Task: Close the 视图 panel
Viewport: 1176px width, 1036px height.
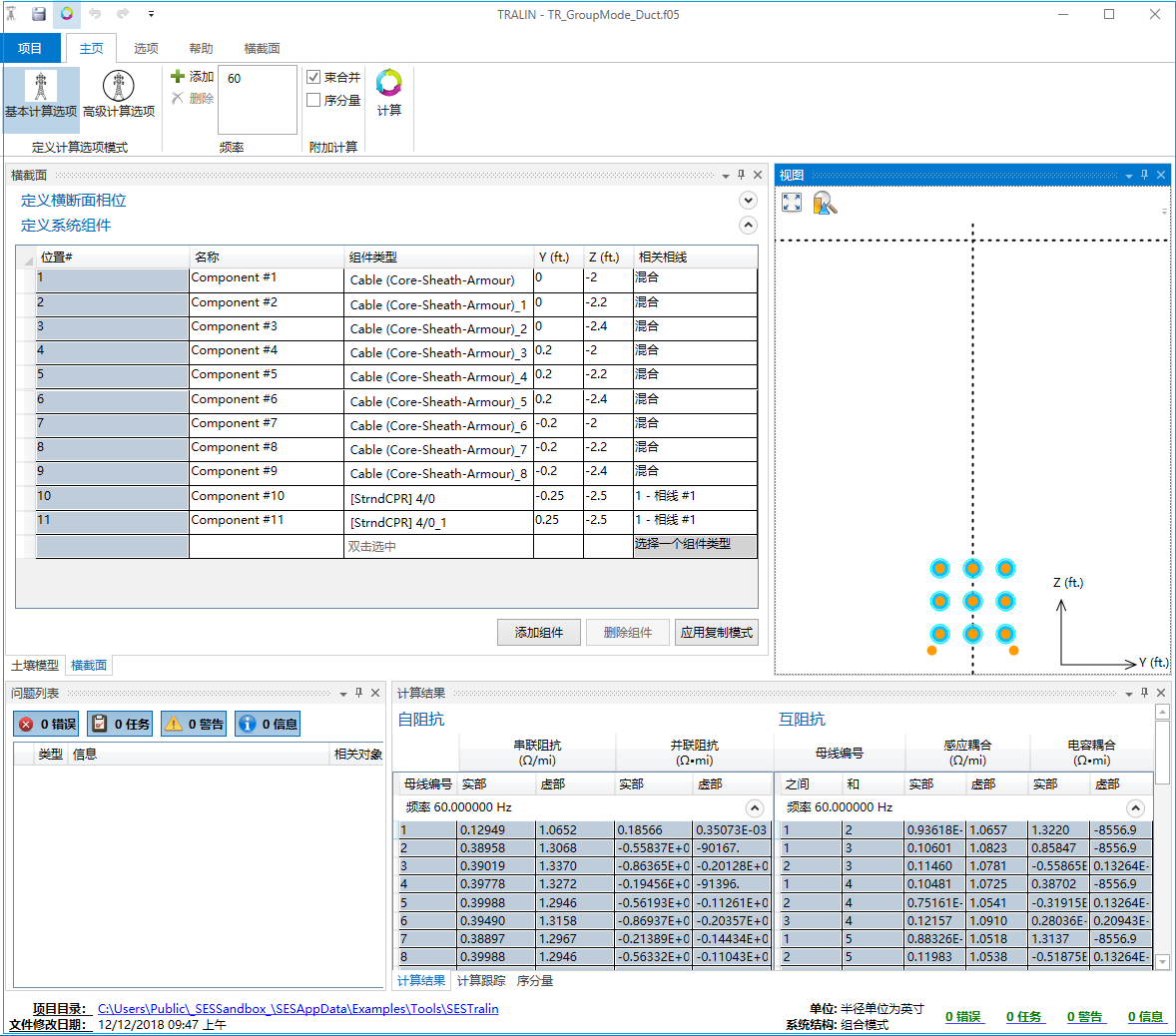Action: [1161, 175]
